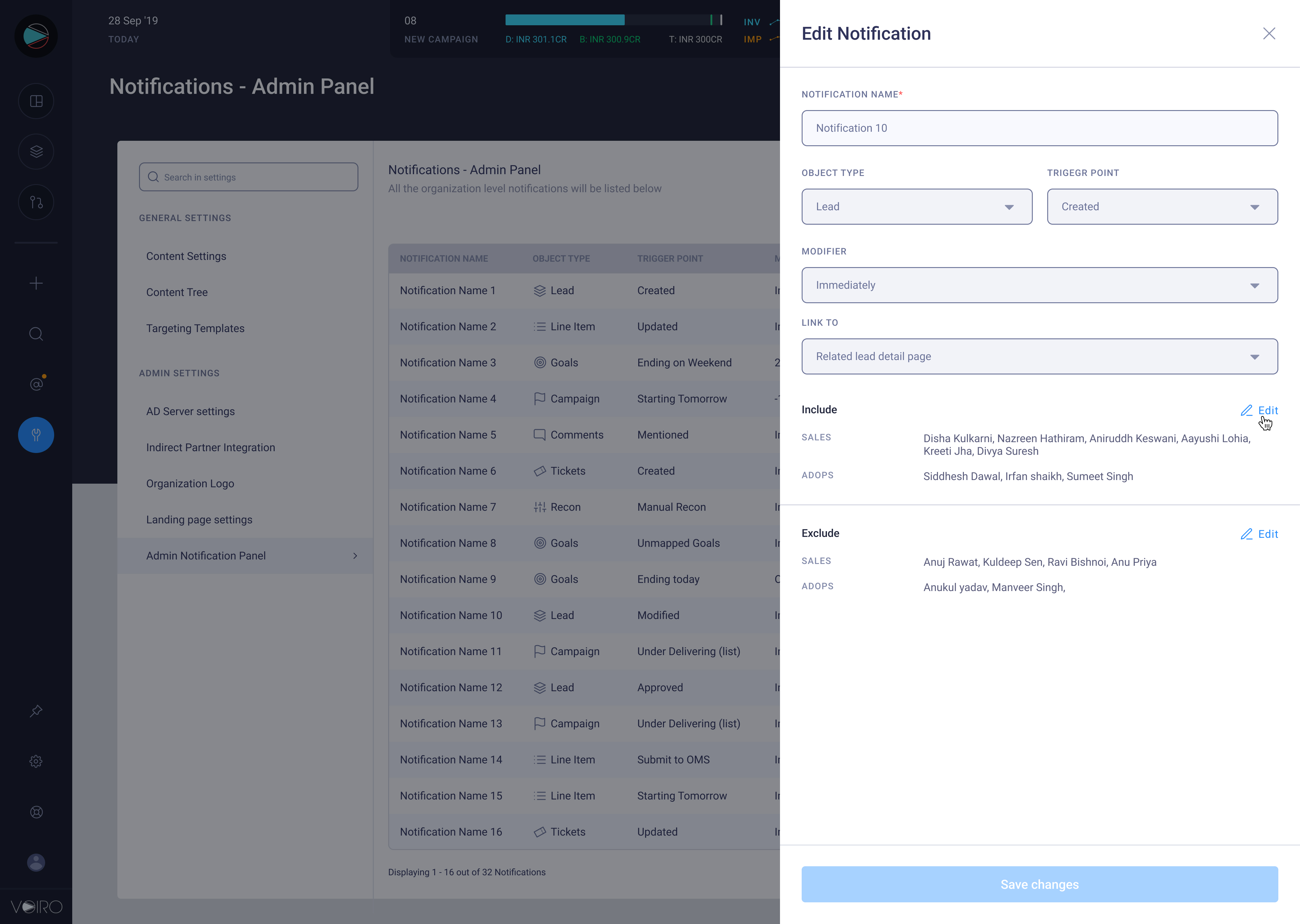Click the magnifier search icon in sidebar
Screen dimensions: 1300x924
[36, 333]
